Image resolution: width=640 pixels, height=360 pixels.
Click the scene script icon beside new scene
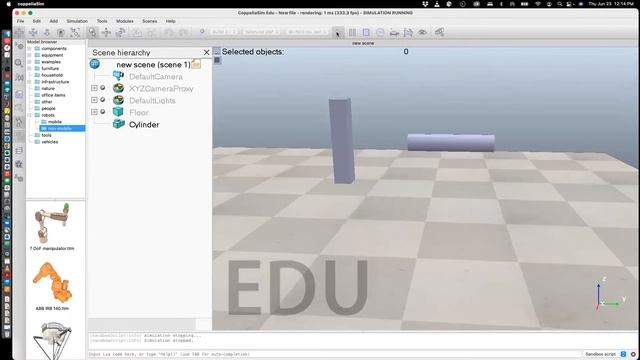point(196,64)
